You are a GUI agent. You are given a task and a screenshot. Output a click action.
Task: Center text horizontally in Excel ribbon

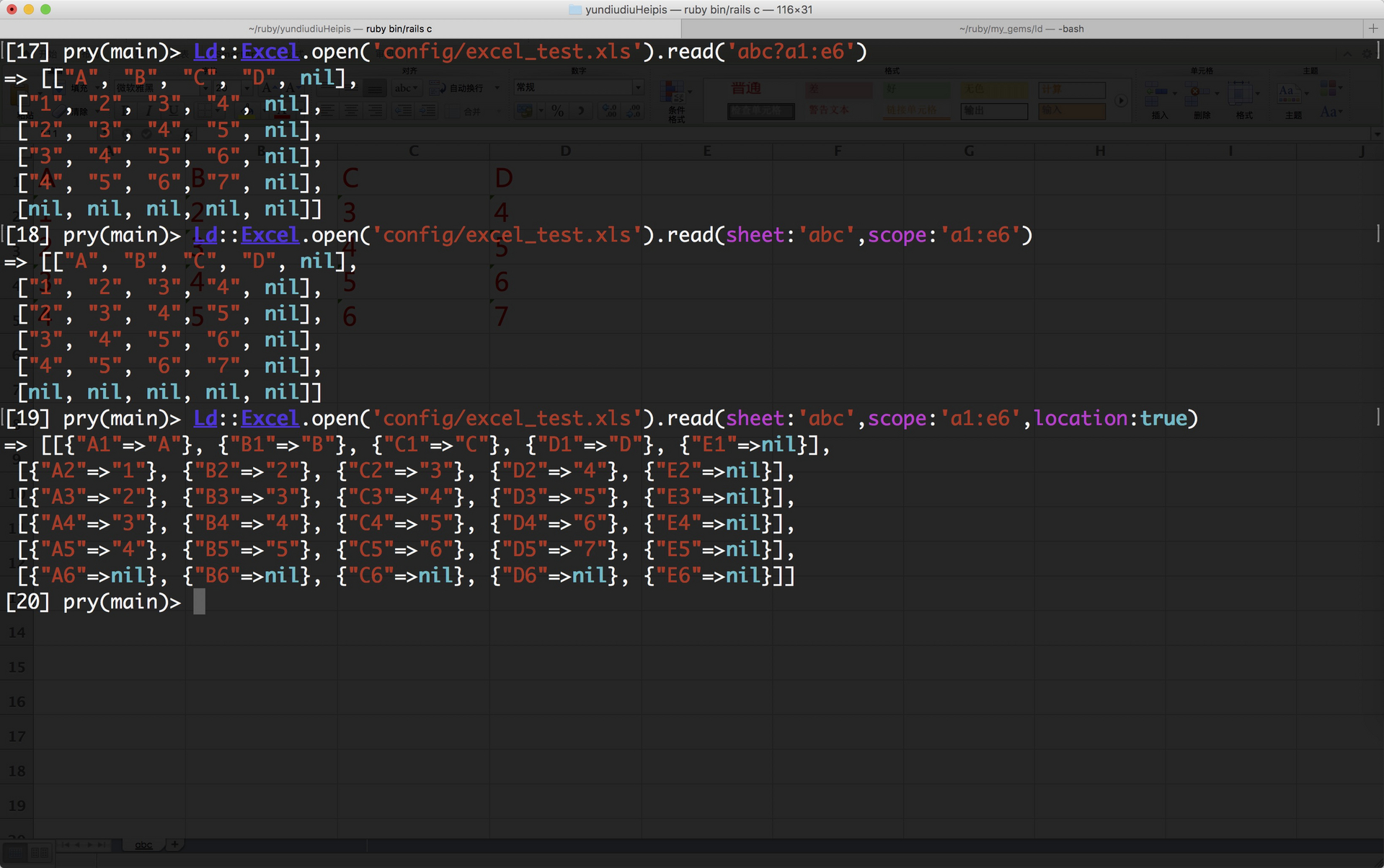[351, 111]
